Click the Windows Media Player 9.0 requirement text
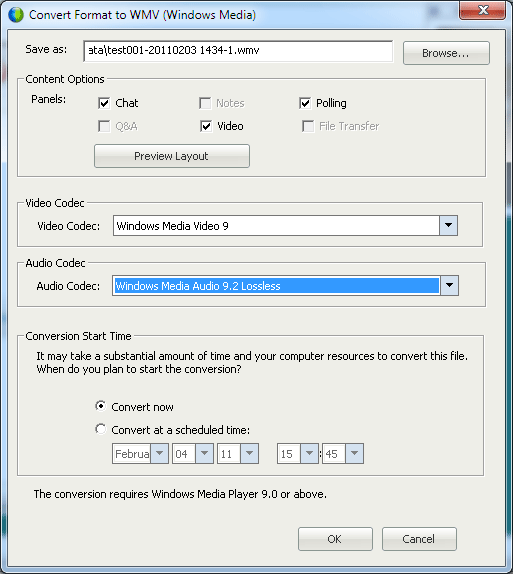Image resolution: width=513 pixels, height=574 pixels. (180, 494)
